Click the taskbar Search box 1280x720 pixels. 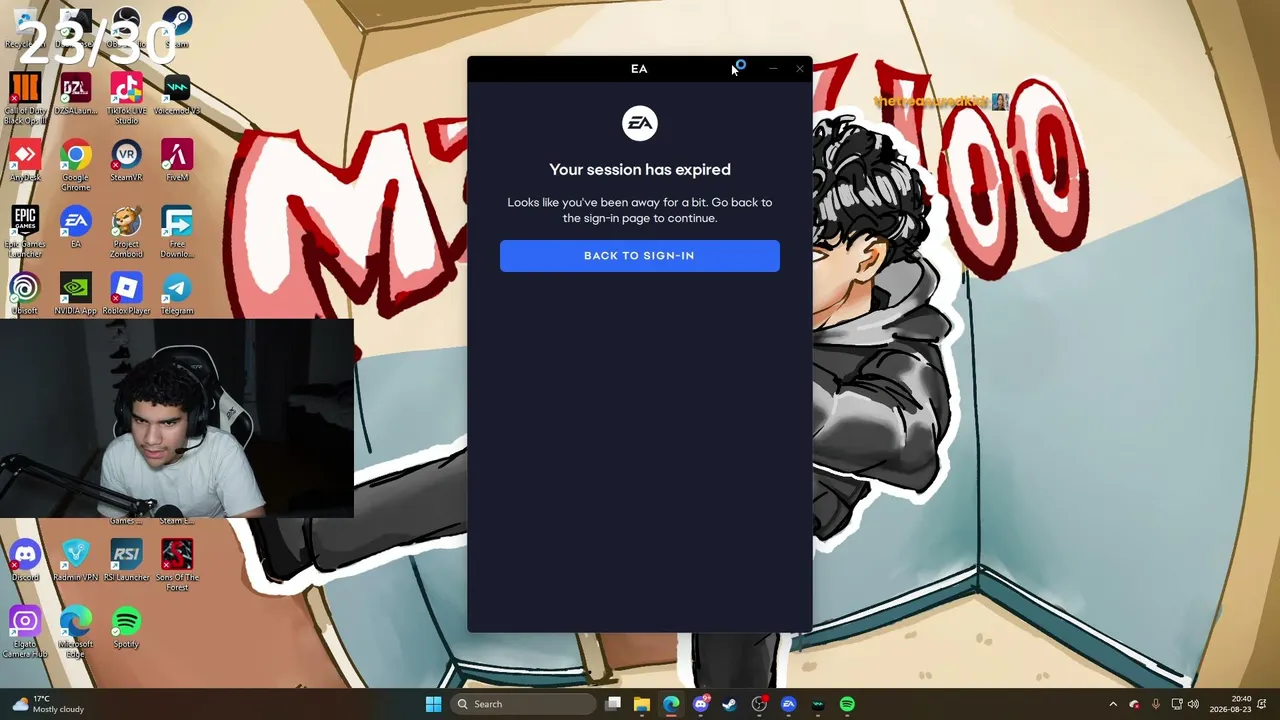pyautogui.click(x=522, y=704)
